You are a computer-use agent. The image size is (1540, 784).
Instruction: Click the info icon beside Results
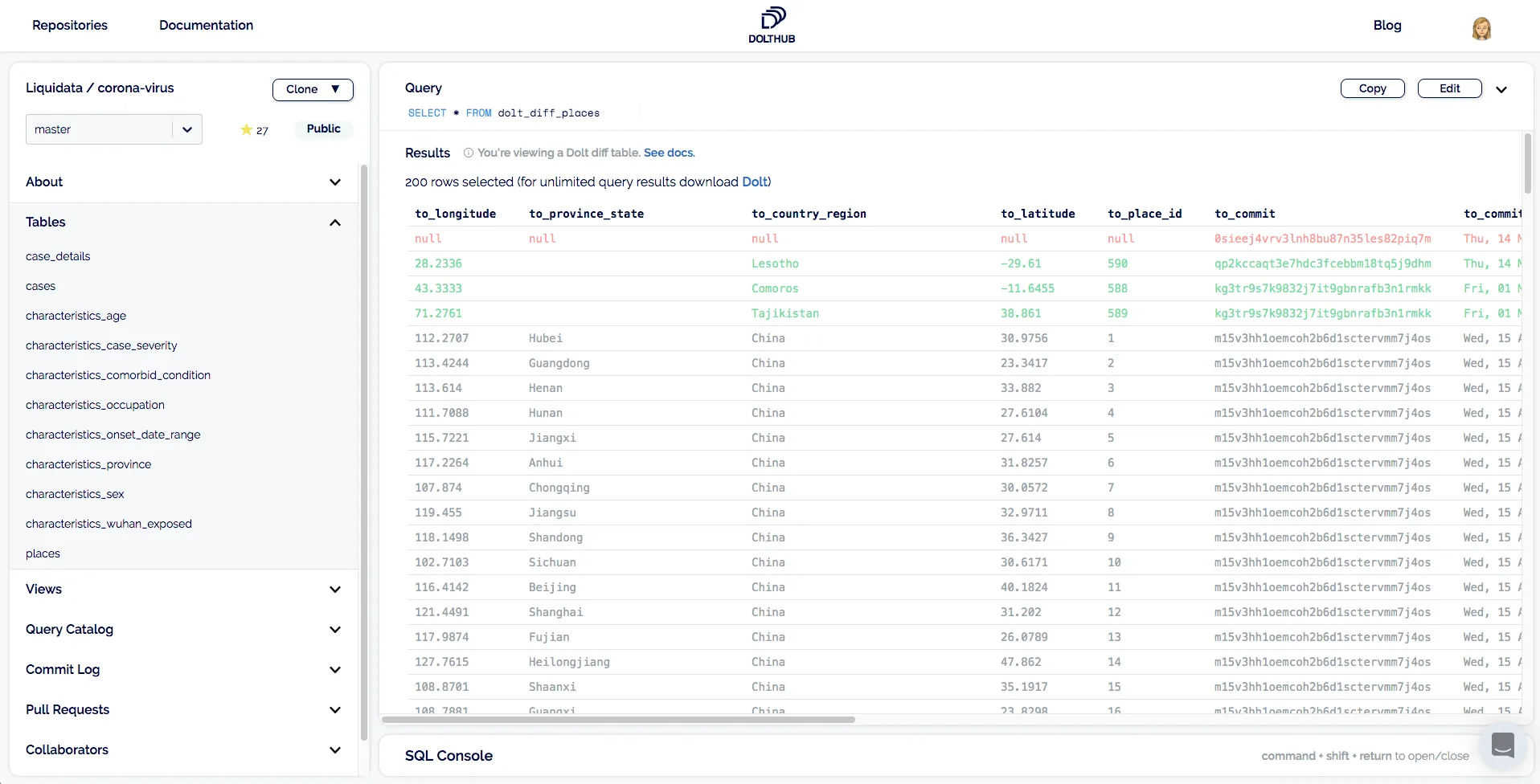click(x=468, y=153)
